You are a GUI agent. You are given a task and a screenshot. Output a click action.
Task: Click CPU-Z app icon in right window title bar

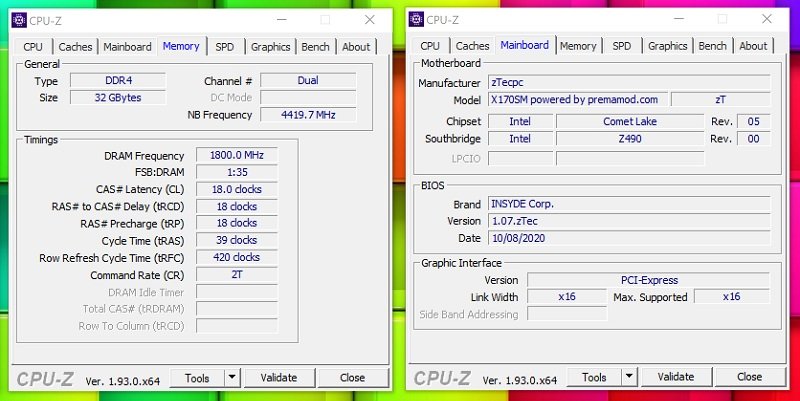[x=416, y=19]
